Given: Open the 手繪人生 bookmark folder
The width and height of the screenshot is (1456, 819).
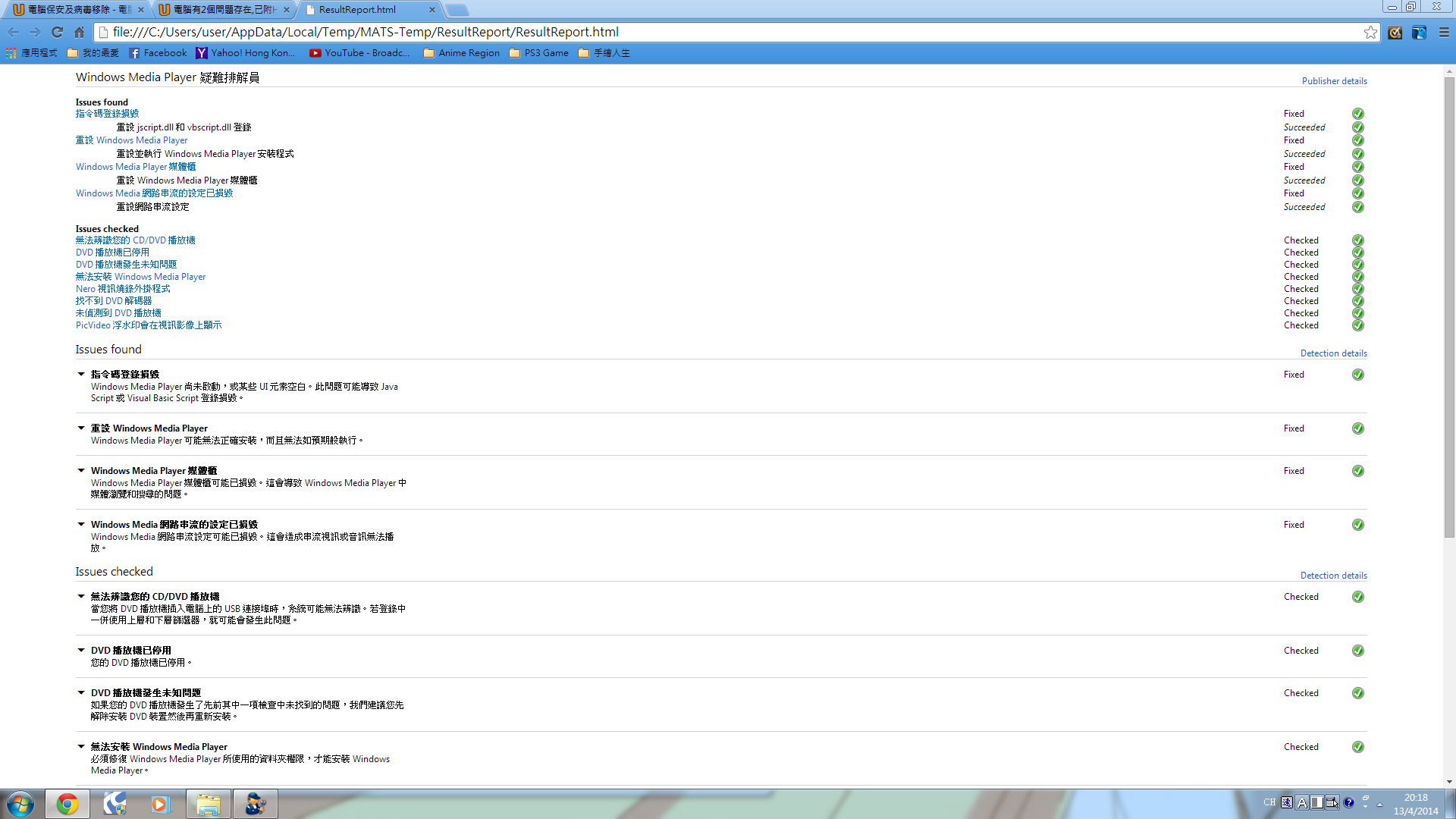Looking at the screenshot, I should pyautogui.click(x=604, y=53).
